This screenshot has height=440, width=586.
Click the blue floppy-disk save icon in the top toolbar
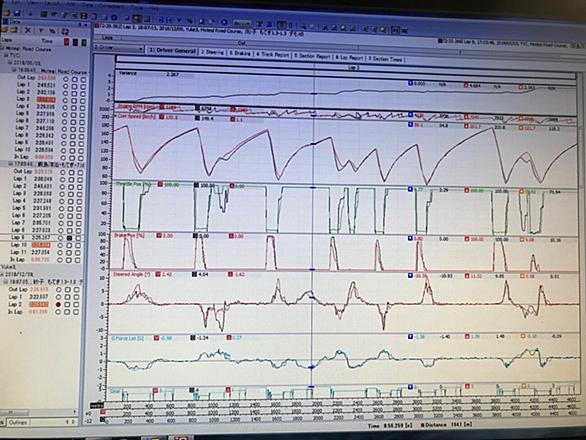18,14
